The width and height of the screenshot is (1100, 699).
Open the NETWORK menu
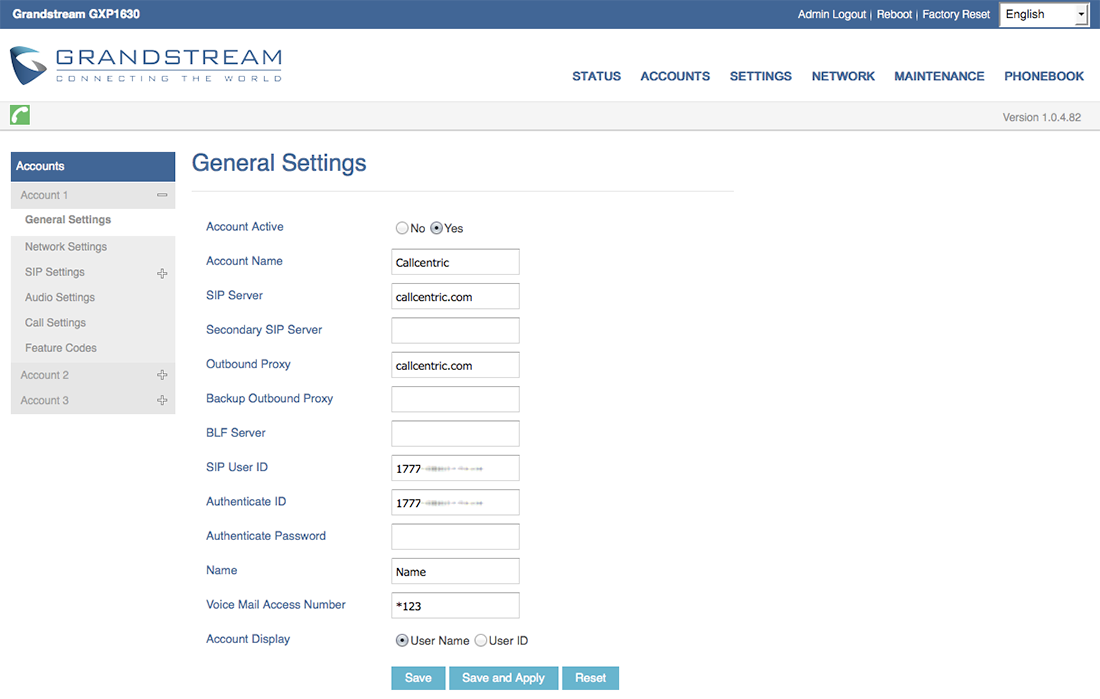[x=843, y=76]
